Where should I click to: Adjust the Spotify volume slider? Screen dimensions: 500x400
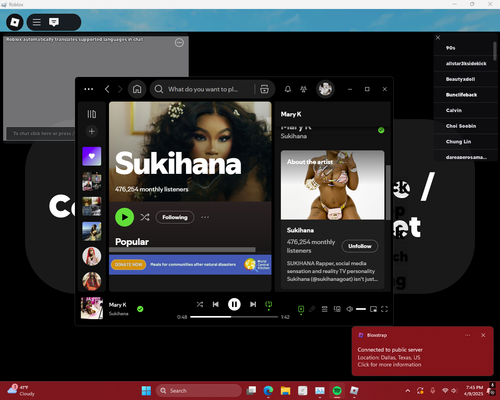coord(361,309)
